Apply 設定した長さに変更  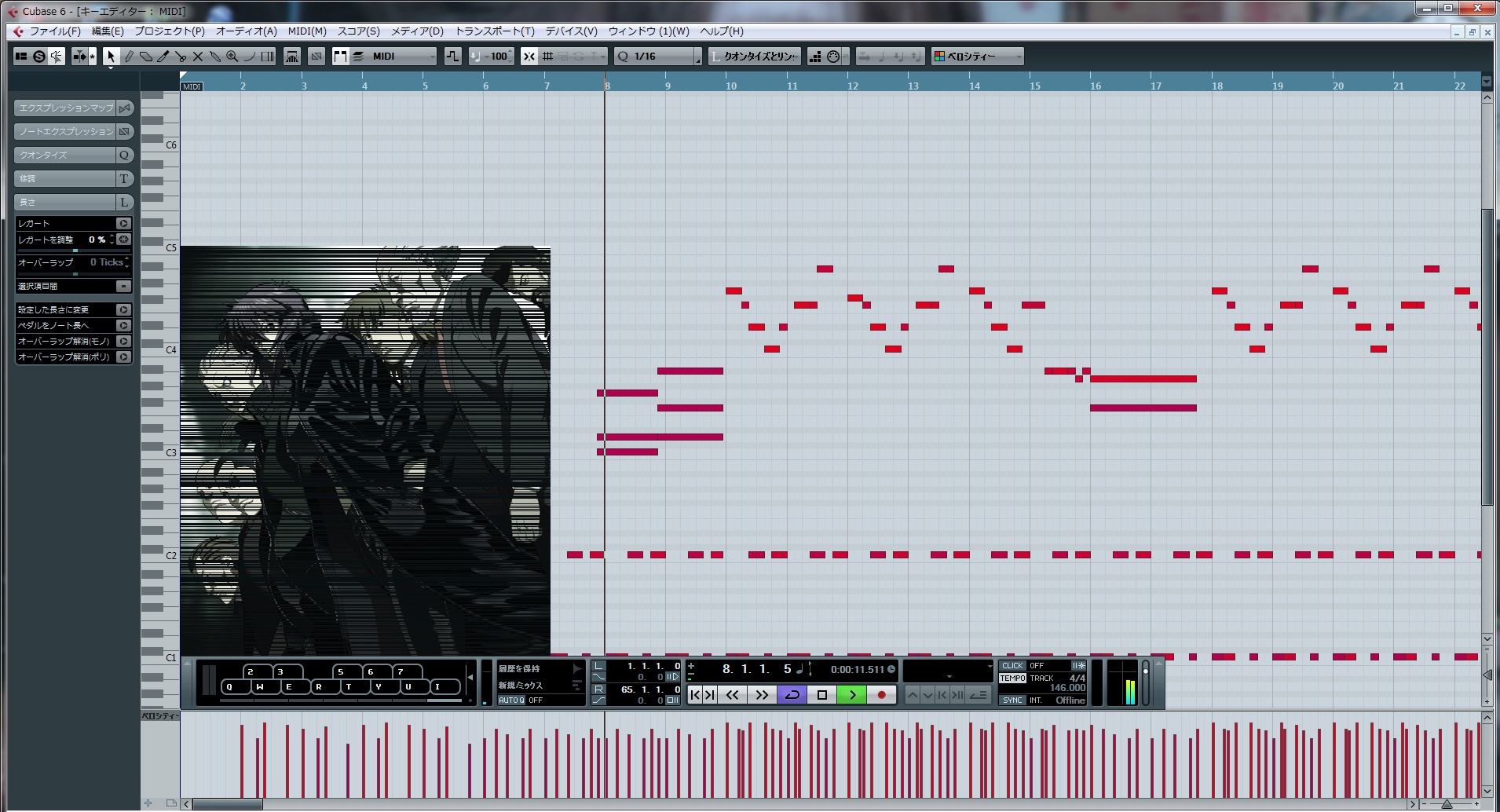pyautogui.click(x=123, y=309)
